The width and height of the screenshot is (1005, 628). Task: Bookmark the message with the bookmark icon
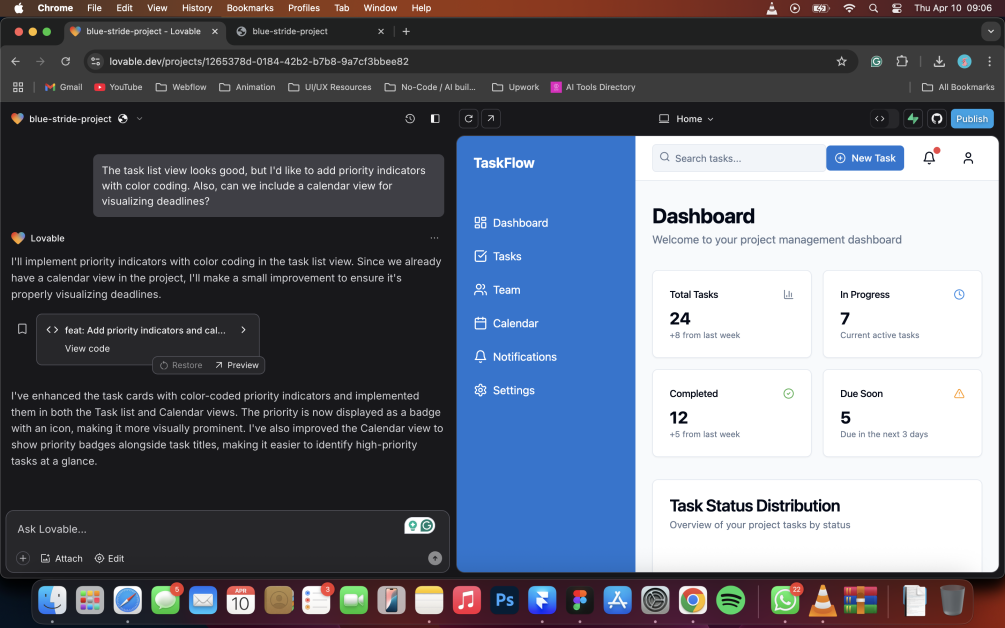[22, 329]
